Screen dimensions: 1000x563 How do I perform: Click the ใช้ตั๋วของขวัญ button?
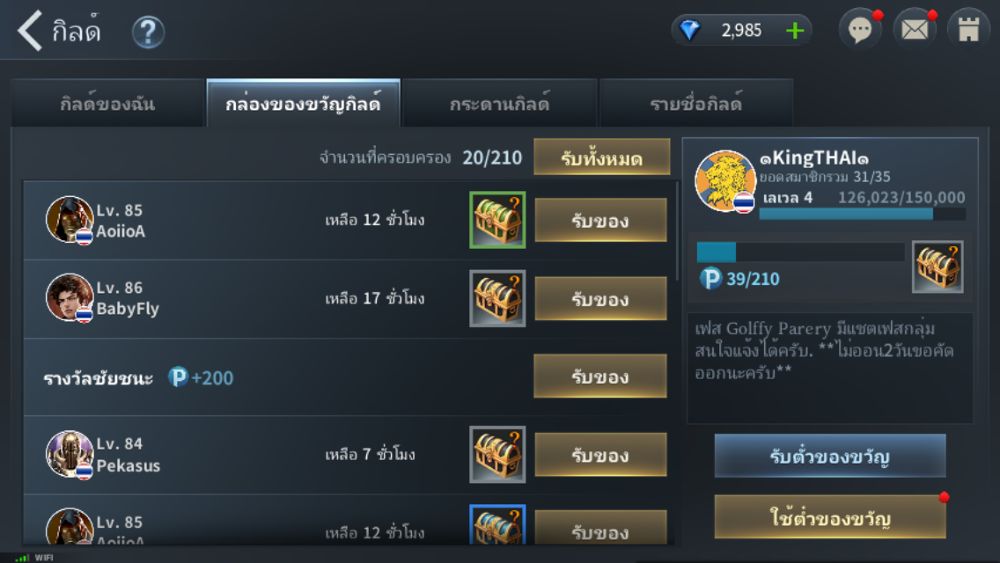(x=830, y=517)
